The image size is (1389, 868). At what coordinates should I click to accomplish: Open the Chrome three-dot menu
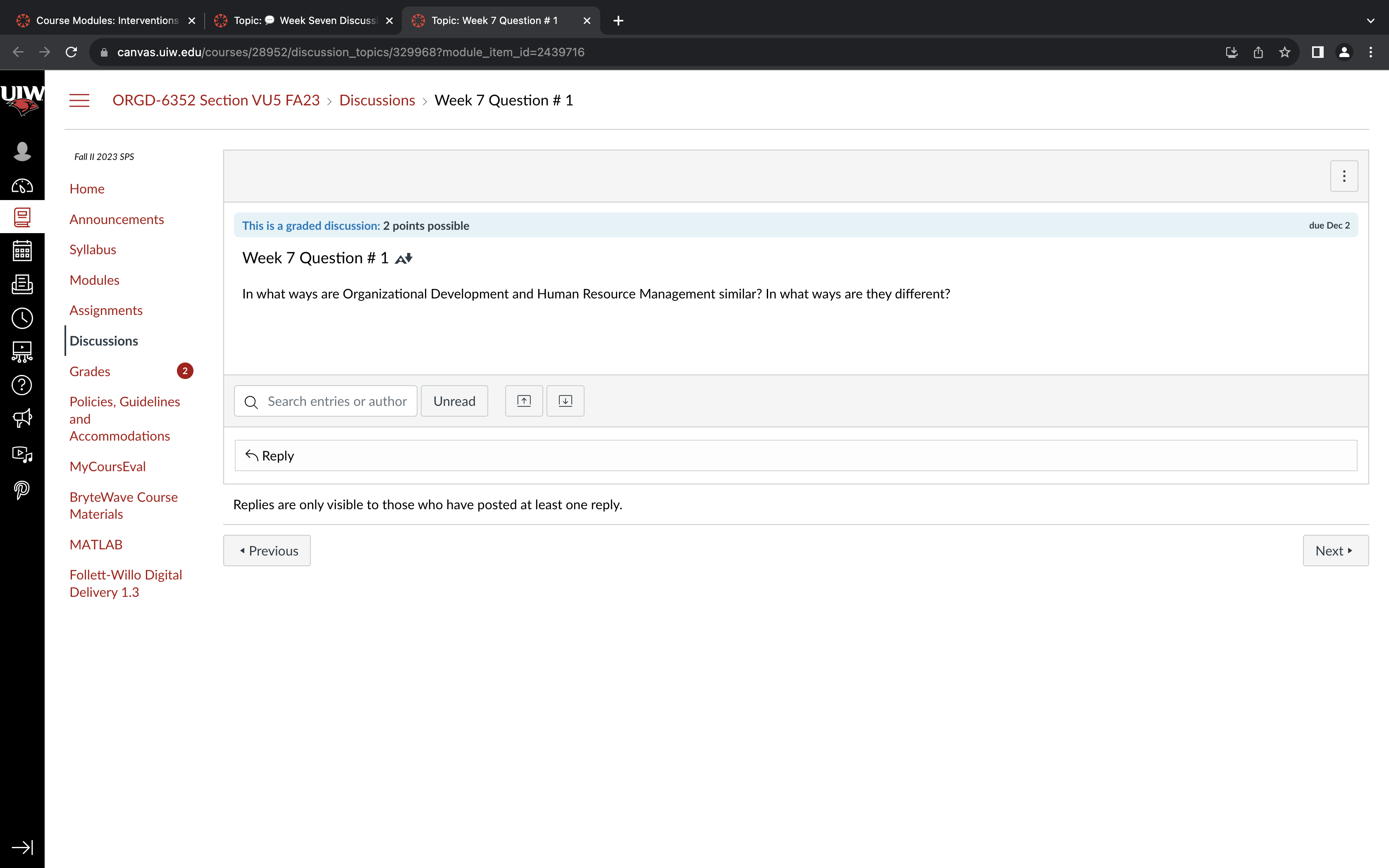1371,52
